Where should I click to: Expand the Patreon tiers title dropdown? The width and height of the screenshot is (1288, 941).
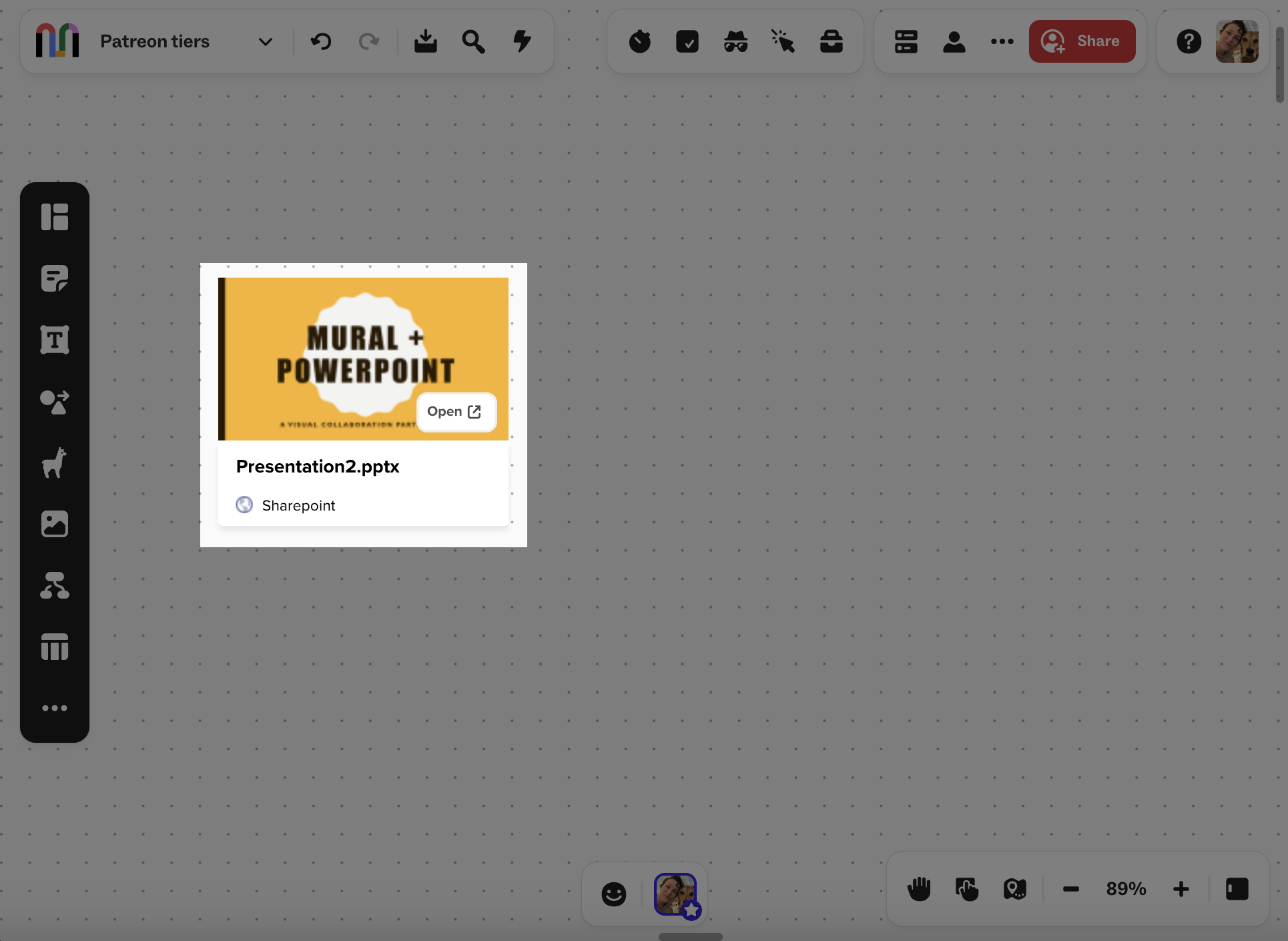coord(265,42)
